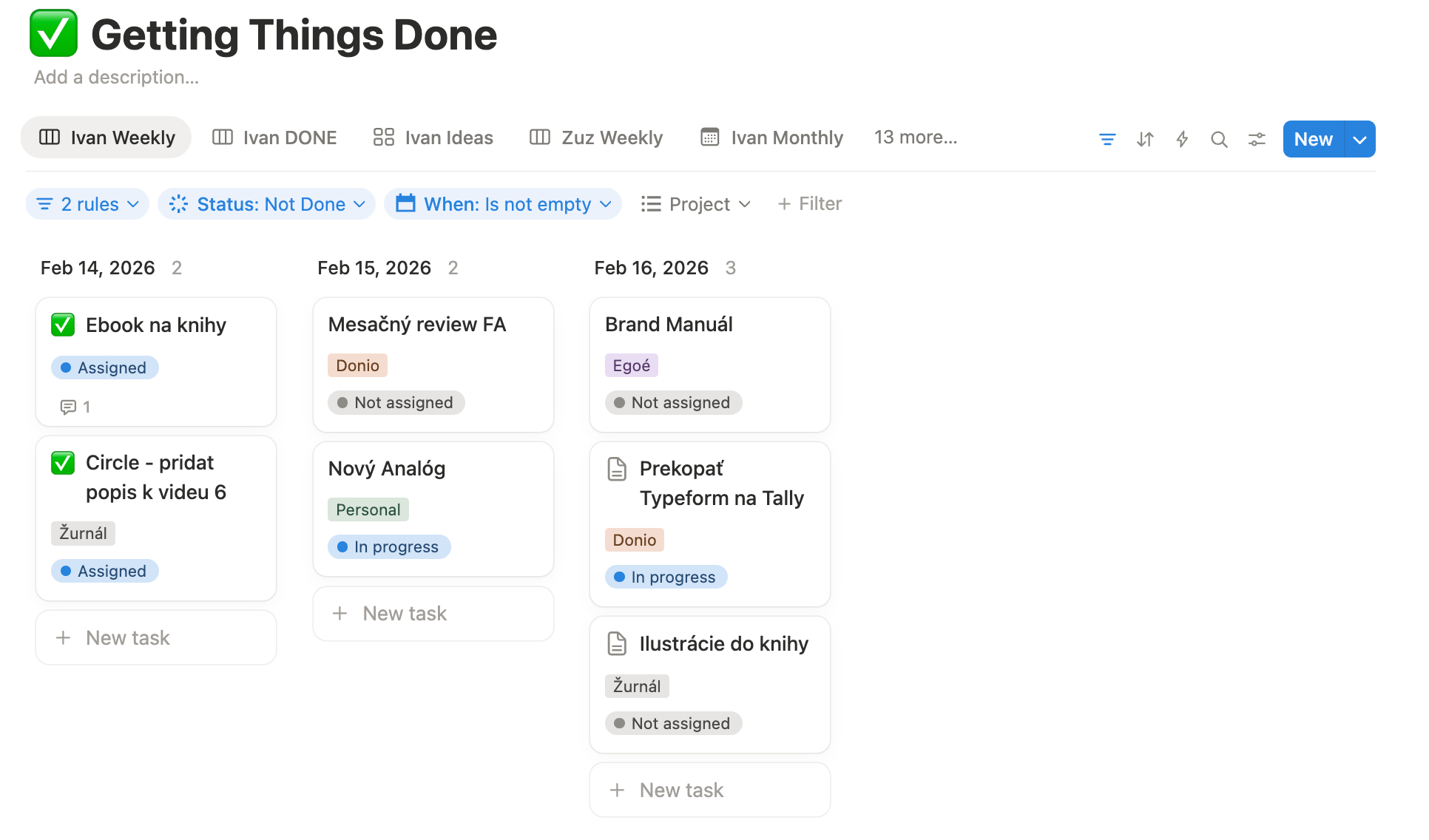
Task: Switch to the Ivan DONE tab
Action: tap(274, 138)
